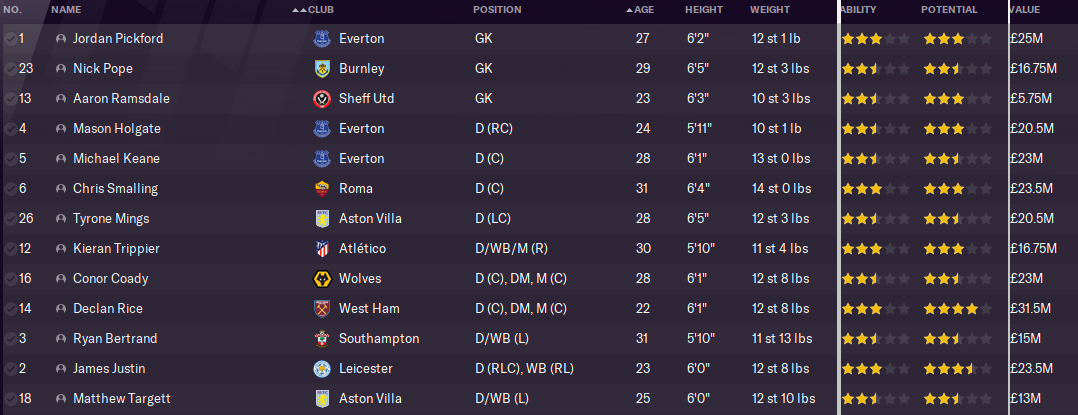Click the Value column header
The image size is (1078, 415).
click(x=1024, y=10)
